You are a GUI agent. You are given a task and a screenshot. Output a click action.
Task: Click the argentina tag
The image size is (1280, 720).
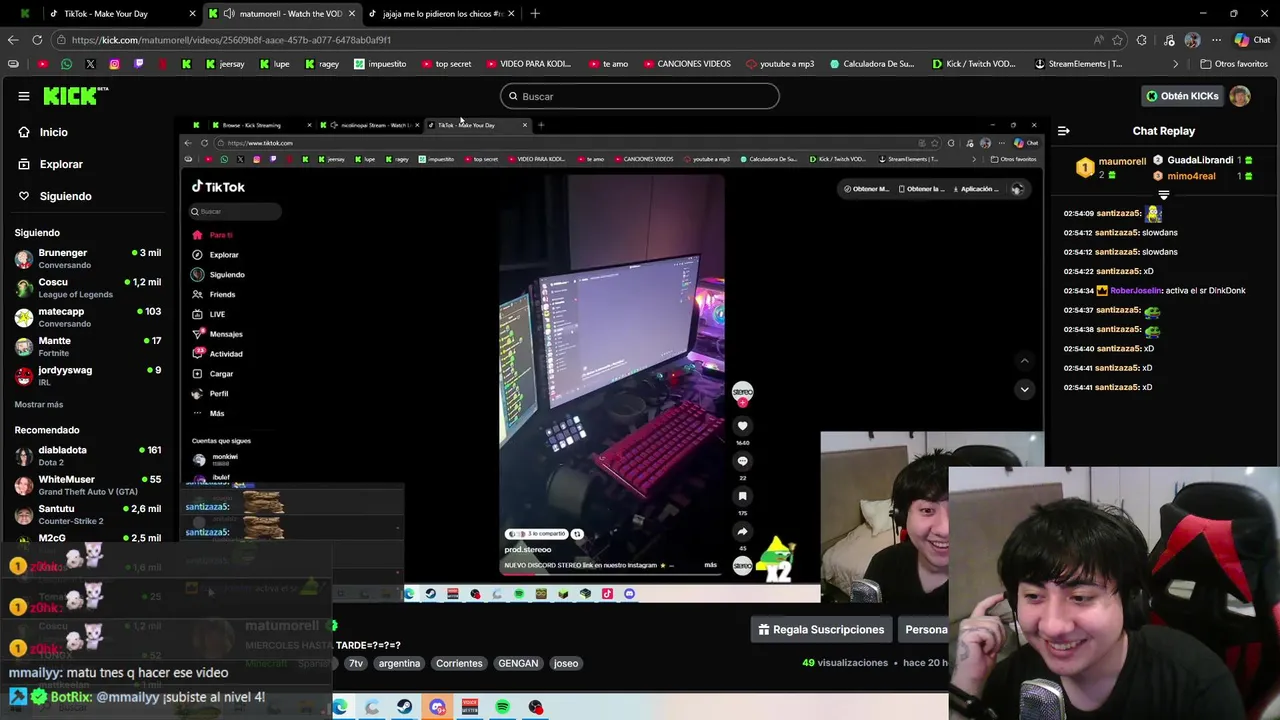click(x=399, y=663)
